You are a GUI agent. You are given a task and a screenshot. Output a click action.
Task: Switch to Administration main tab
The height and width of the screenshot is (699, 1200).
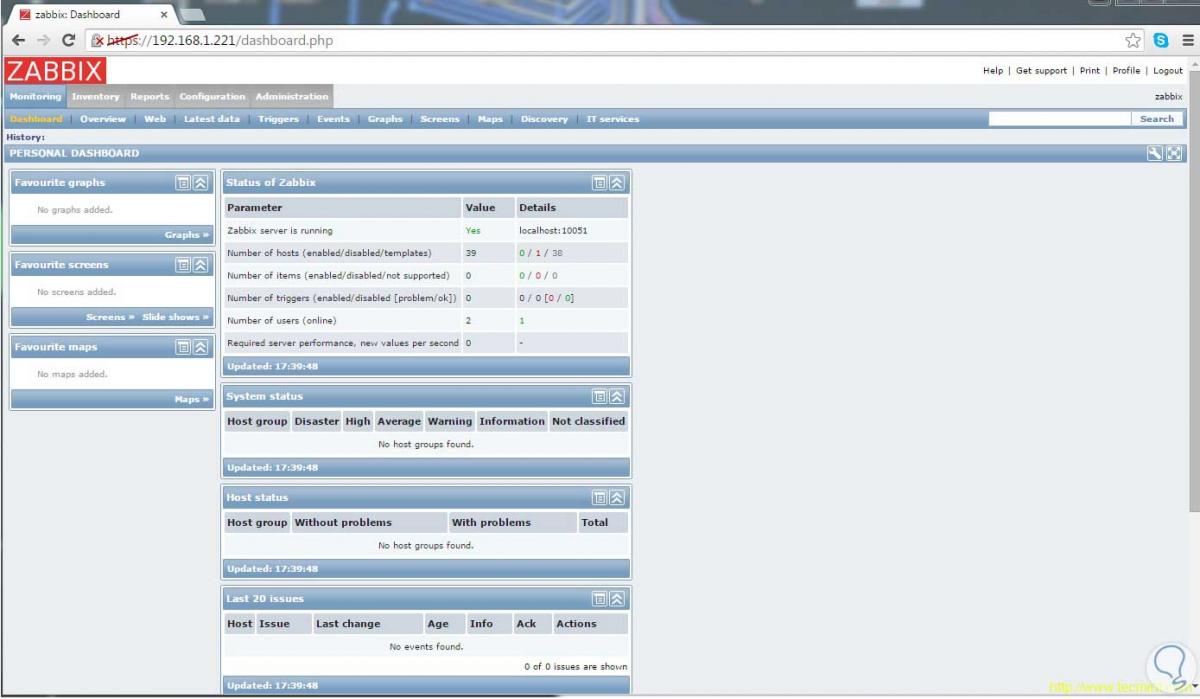pos(292,97)
